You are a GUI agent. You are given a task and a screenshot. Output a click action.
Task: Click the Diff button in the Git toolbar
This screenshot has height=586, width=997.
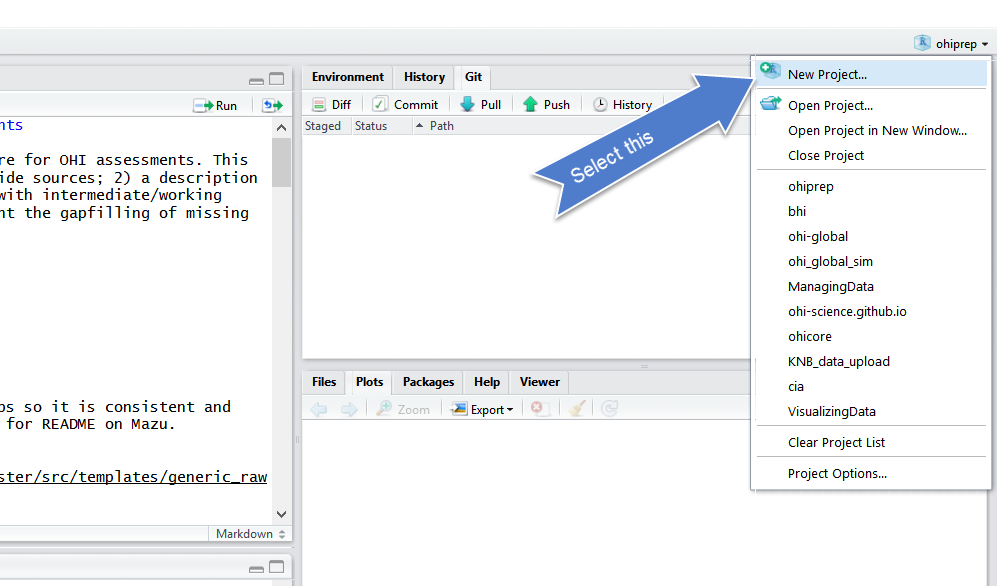(332, 105)
